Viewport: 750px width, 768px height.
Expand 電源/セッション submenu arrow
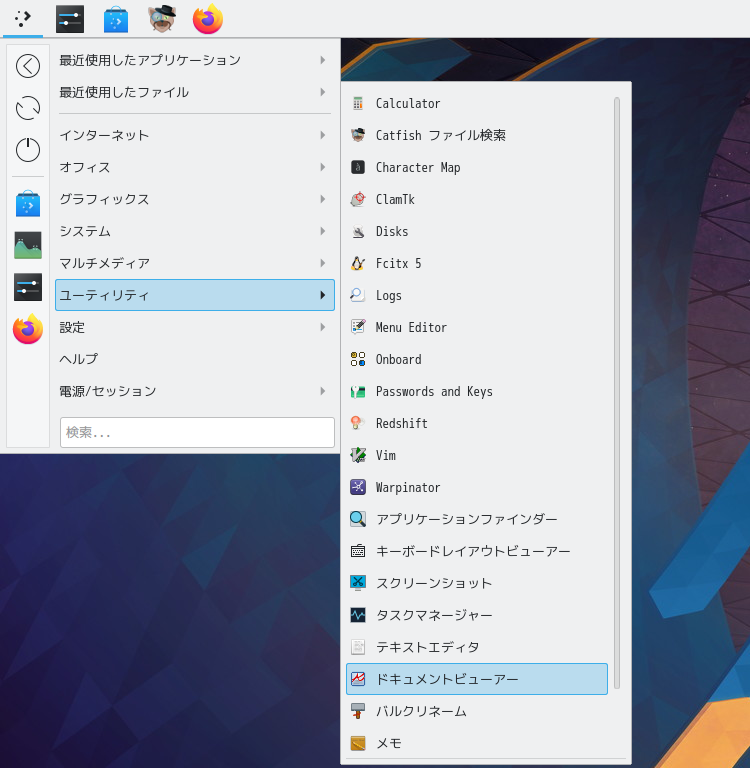tap(322, 391)
